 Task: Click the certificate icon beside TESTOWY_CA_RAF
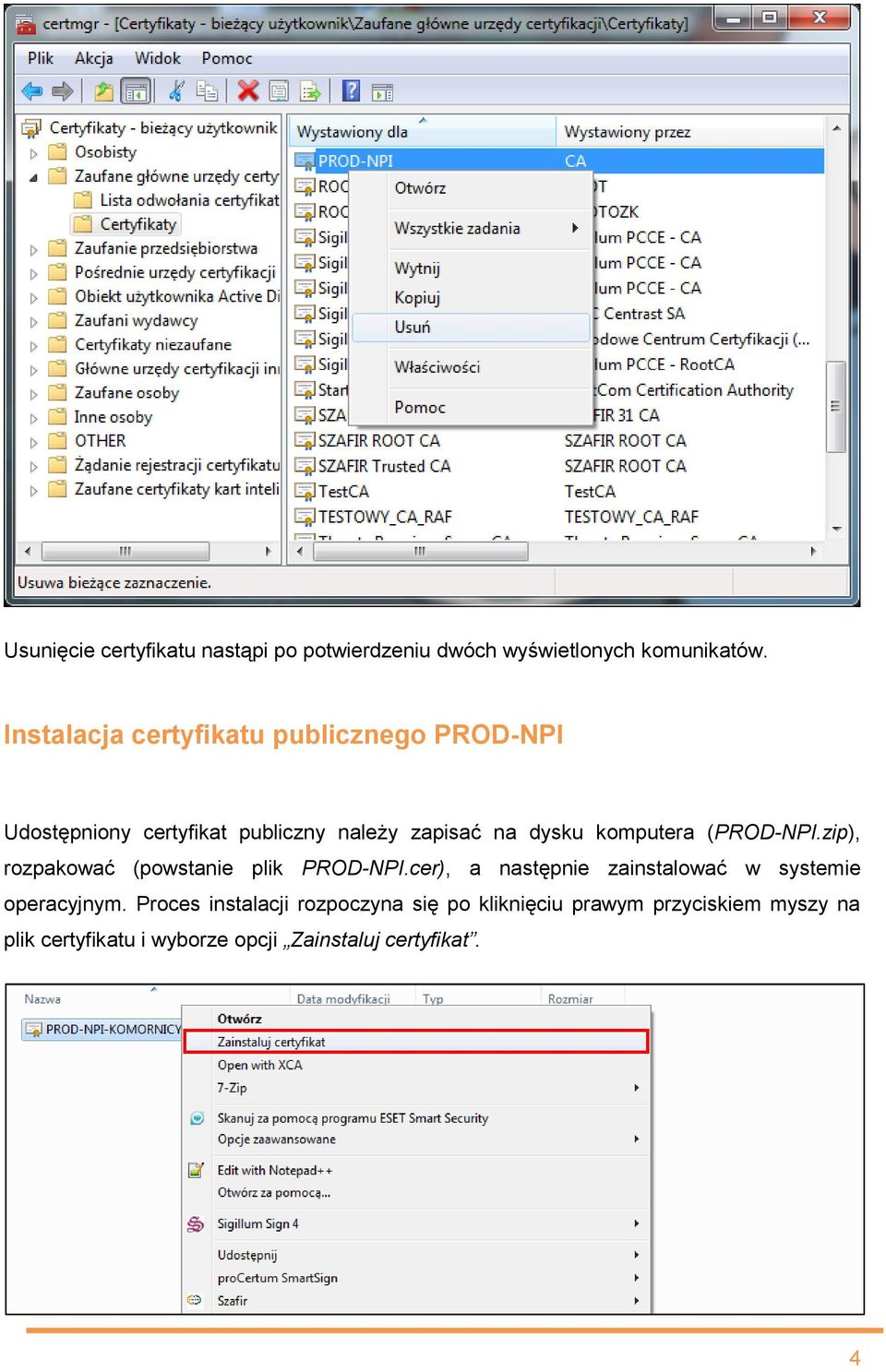pos(305,517)
